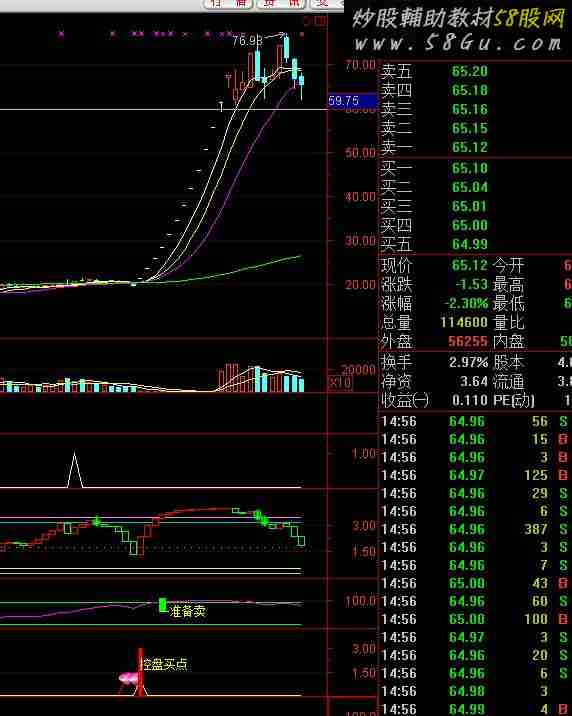This screenshot has height=716, width=572.
Task: Switch to the 资讯 tab
Action: click(281, 4)
